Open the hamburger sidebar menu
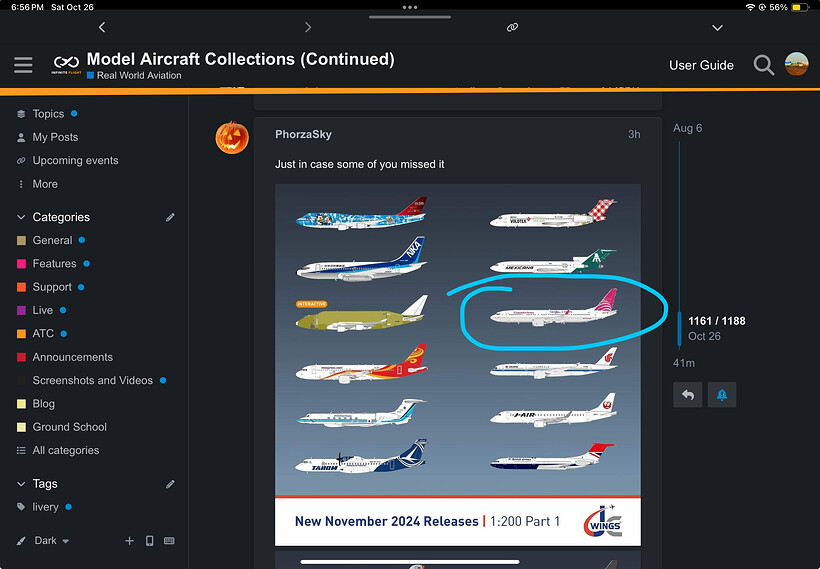This screenshot has height=569, width=820. point(23,65)
